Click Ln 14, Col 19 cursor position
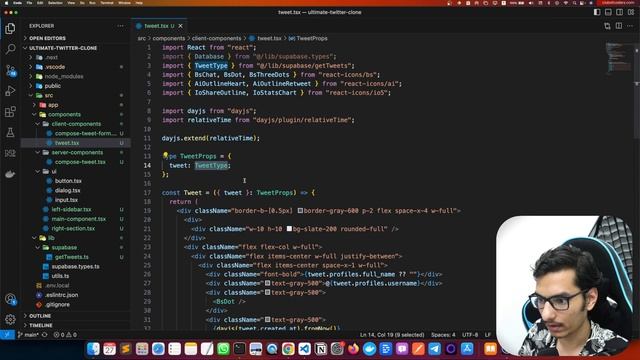This screenshot has width=640, height=360. pos(392,335)
